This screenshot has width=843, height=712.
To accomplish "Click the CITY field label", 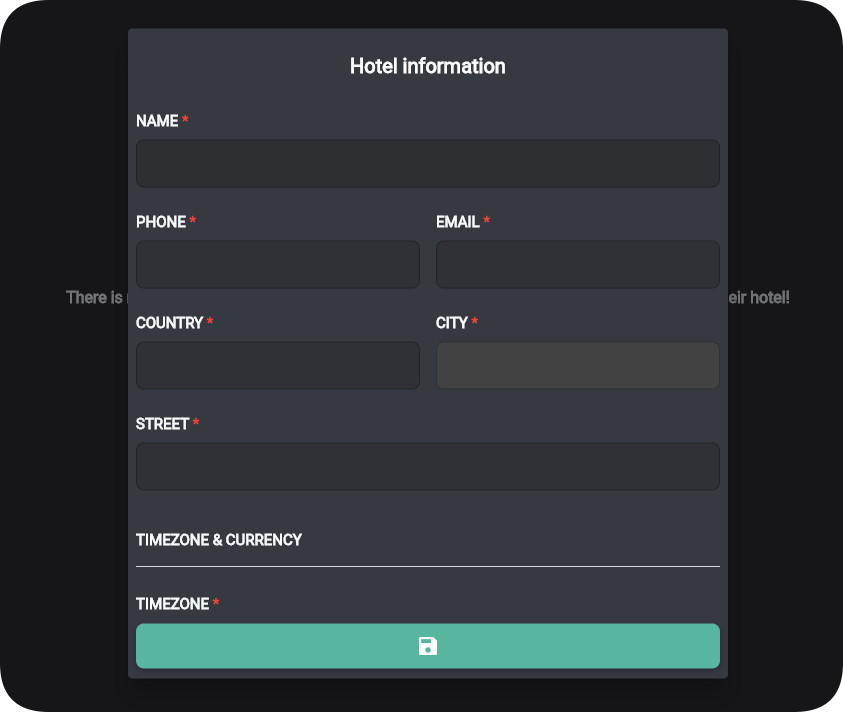I will tap(452, 323).
